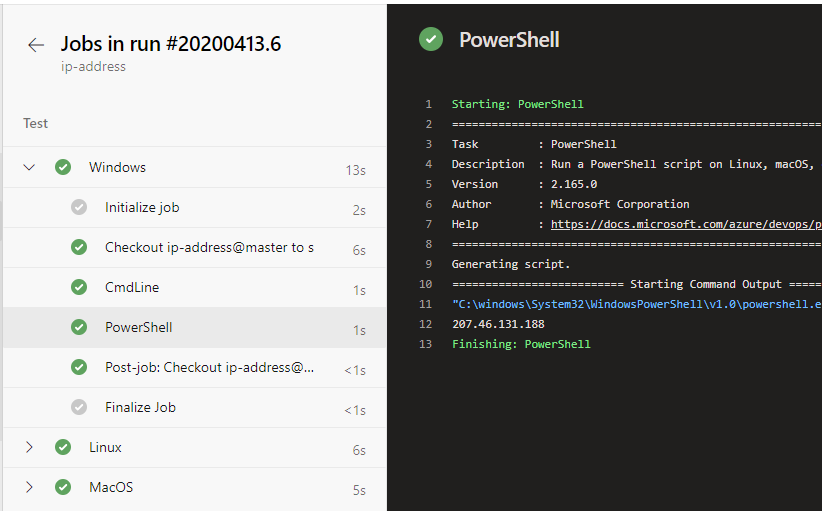
Task: Click the Test stage label
Action: [x=35, y=123]
